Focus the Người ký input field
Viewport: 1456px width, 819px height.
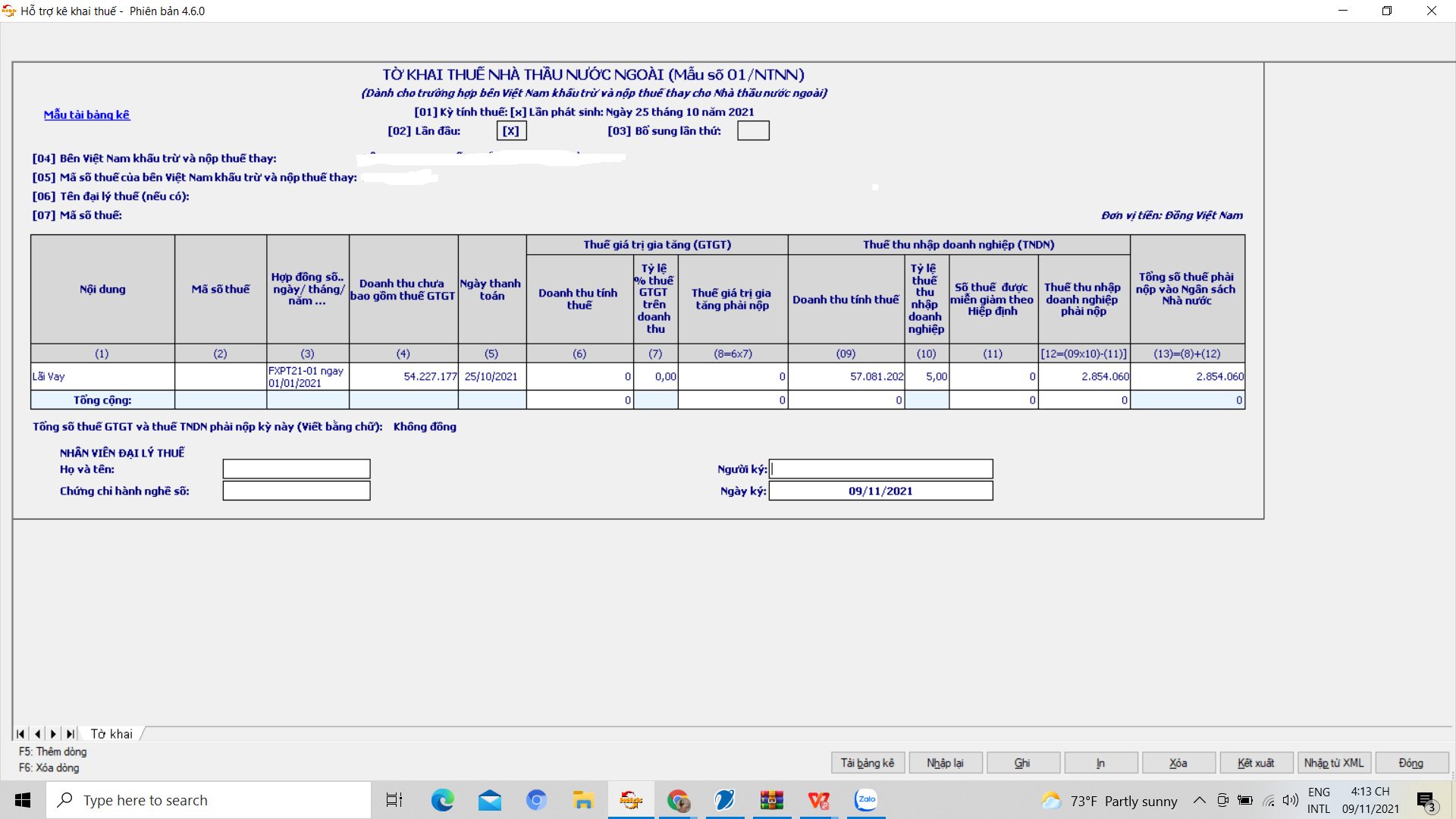point(881,469)
